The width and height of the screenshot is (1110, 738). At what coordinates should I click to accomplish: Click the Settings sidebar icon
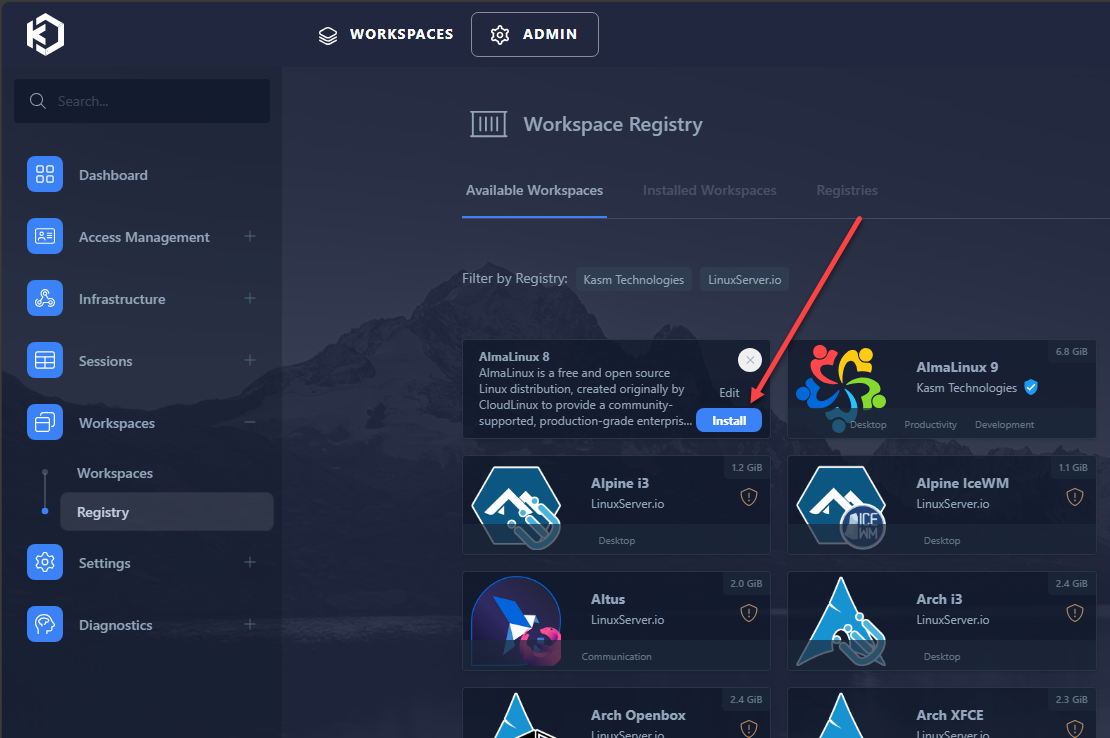tap(45, 563)
